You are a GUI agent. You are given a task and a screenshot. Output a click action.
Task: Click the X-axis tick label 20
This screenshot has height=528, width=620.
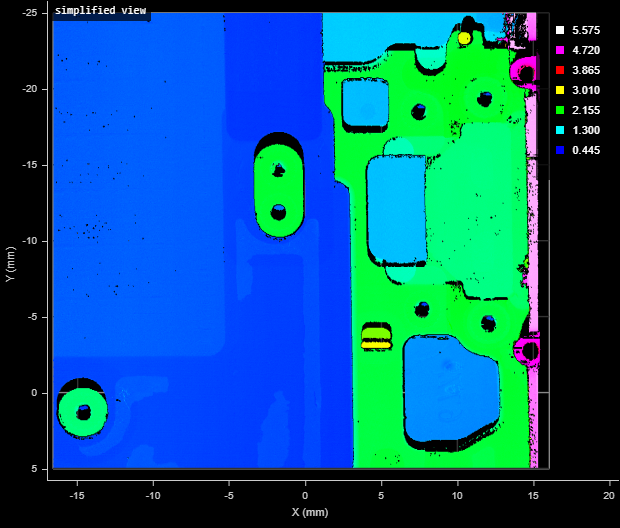[x=609, y=496]
